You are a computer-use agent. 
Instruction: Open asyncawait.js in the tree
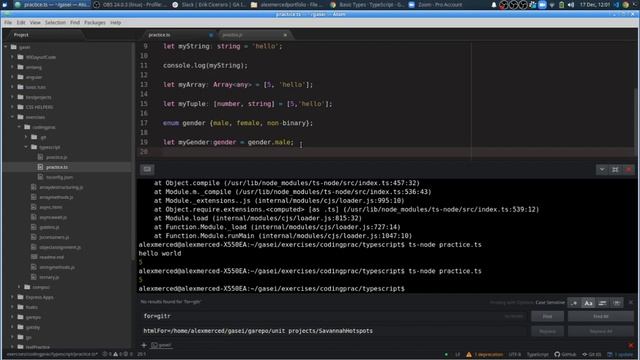pos(53,217)
